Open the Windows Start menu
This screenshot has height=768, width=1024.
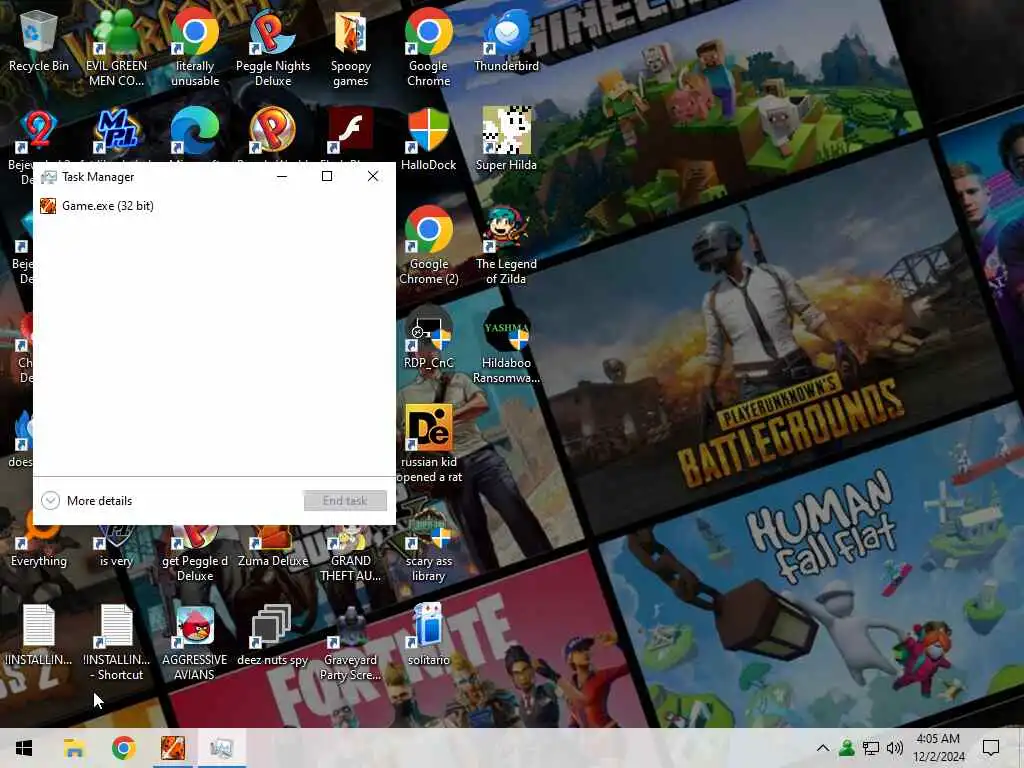tap(24, 748)
